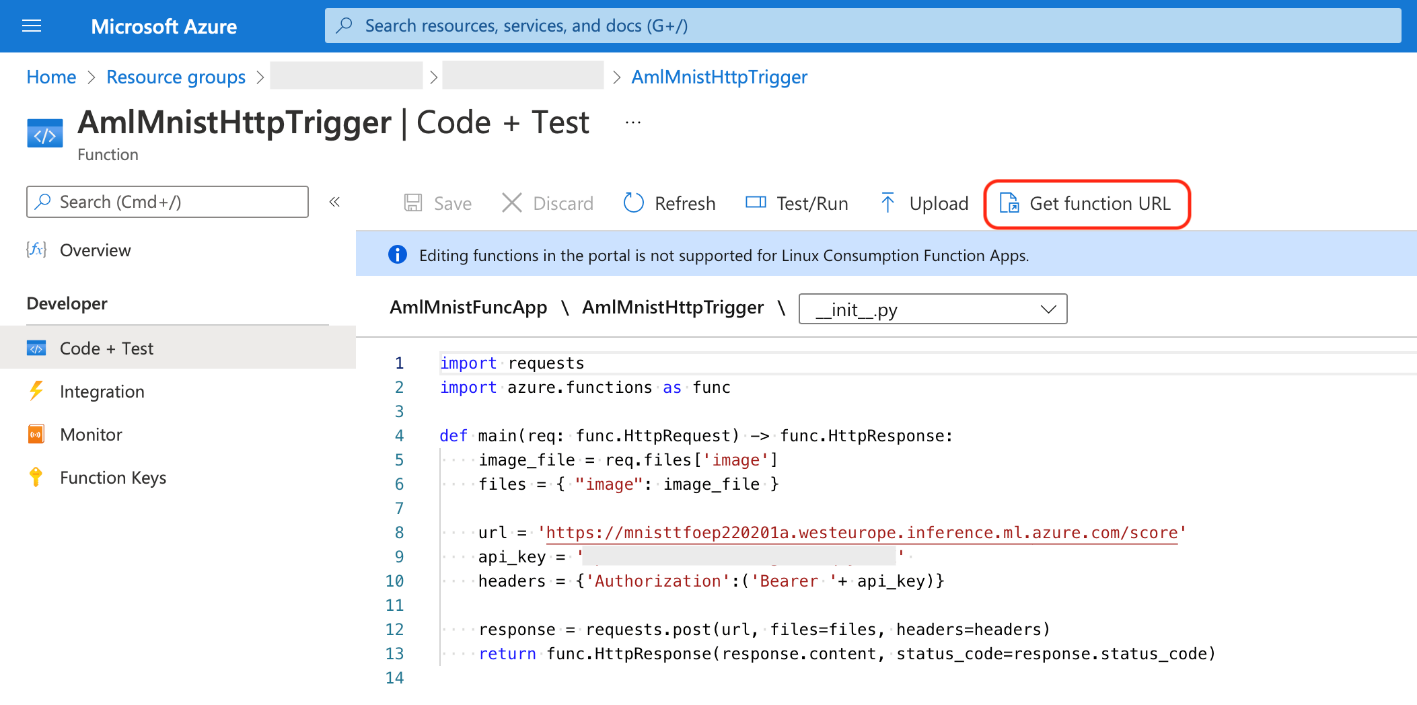Image resolution: width=1417 pixels, height=705 pixels.
Task: Click the function code icon beside the title
Action: 45,135
